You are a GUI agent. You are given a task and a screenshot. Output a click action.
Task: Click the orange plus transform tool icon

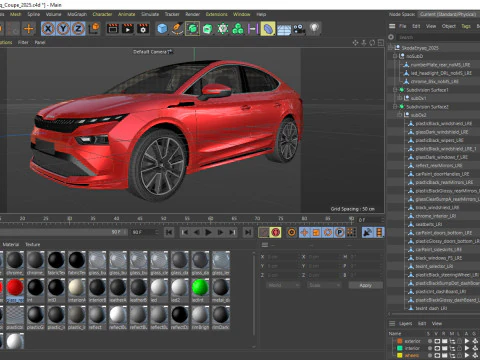29,29
